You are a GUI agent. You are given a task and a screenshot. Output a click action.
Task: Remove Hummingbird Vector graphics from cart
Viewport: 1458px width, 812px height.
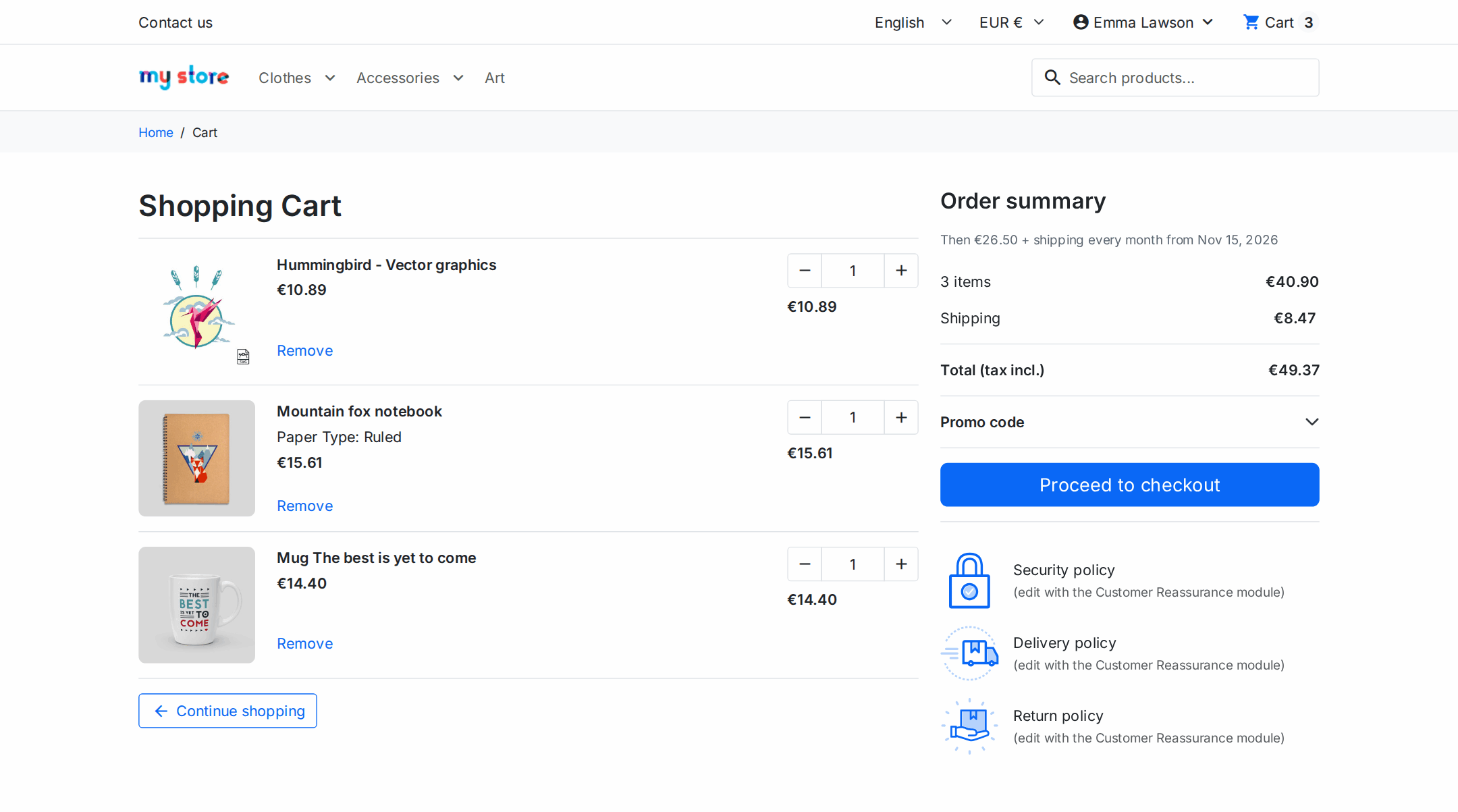click(304, 350)
